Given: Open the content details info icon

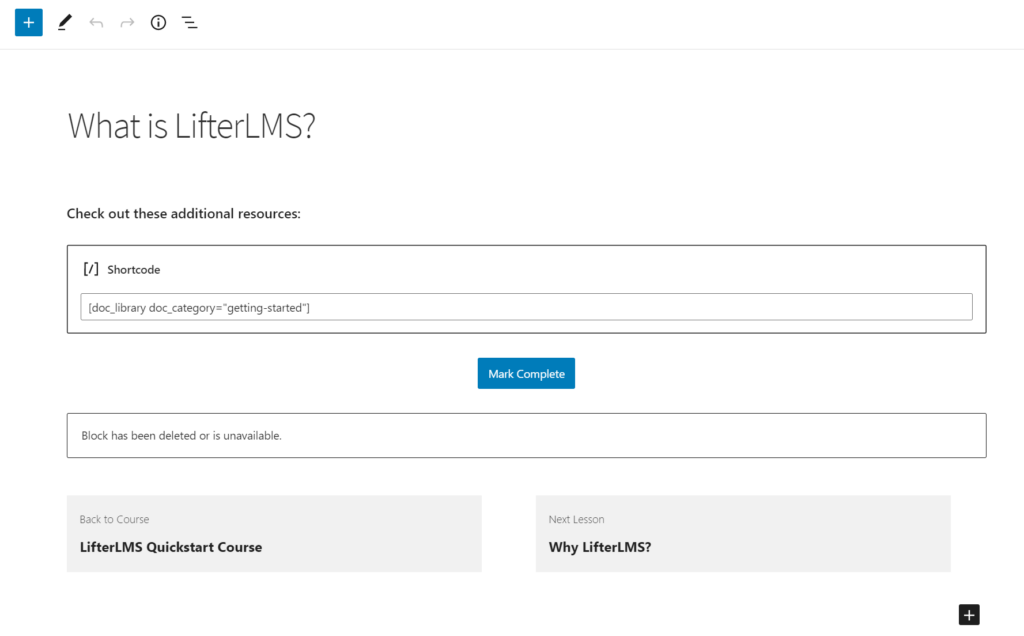Looking at the screenshot, I should click(x=158, y=23).
